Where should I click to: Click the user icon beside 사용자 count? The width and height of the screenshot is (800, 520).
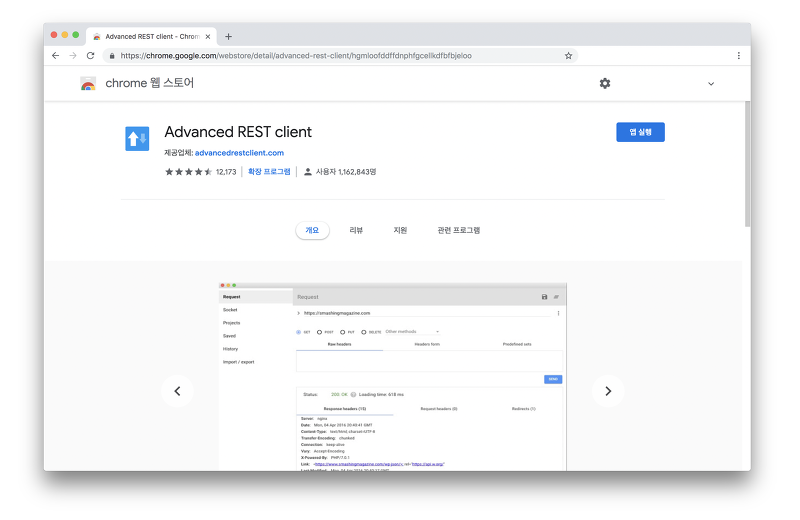(308, 172)
